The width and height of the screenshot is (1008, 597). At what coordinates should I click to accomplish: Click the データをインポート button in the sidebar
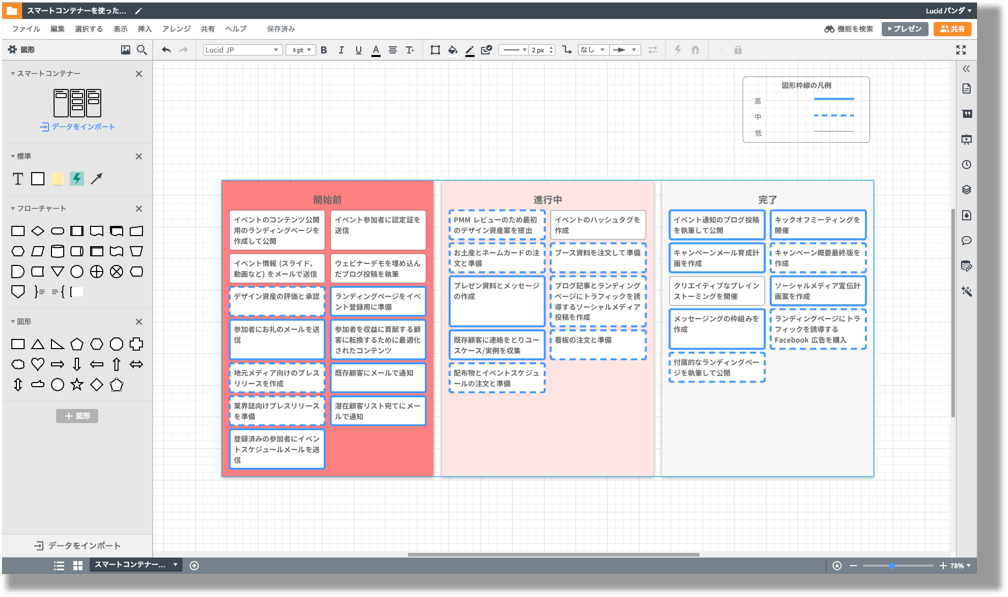(78, 546)
